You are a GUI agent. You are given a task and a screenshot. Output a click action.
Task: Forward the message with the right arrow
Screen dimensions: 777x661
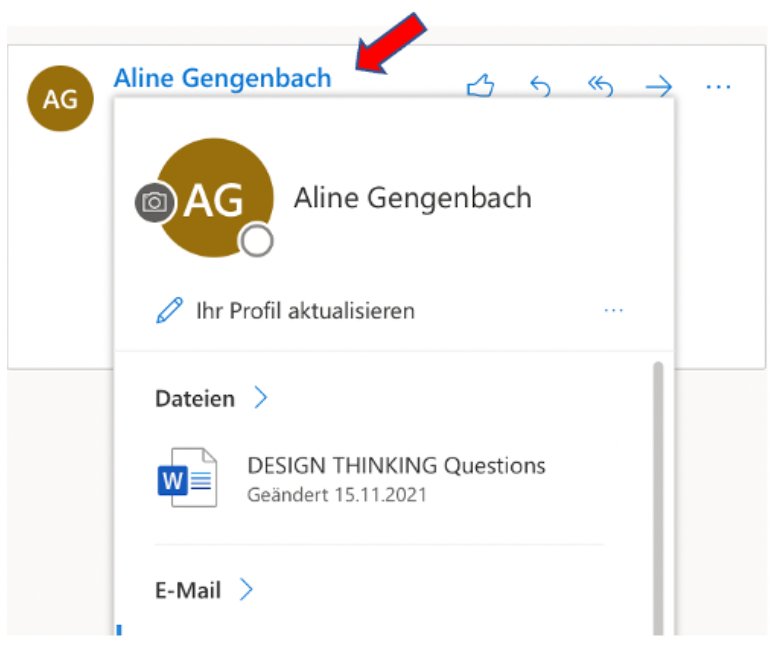click(x=659, y=88)
